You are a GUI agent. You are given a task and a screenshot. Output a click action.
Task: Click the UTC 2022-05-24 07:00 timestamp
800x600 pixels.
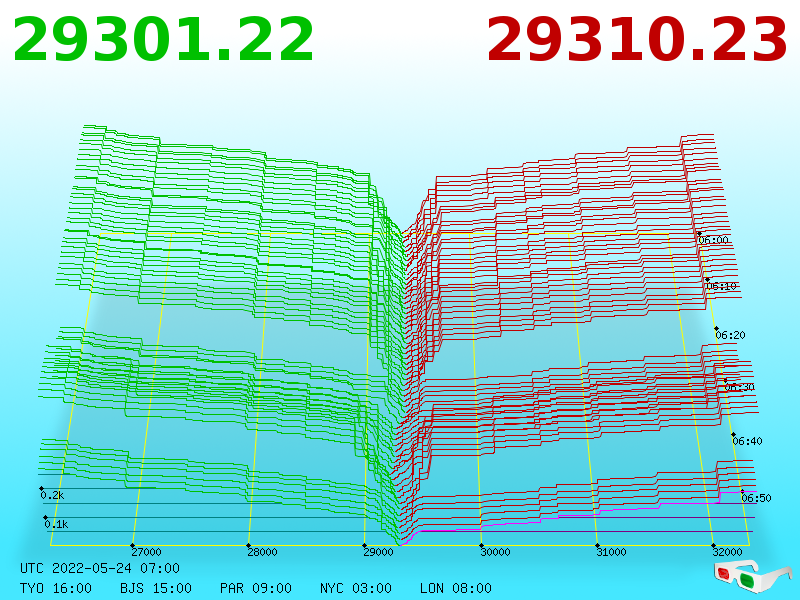(x=100, y=568)
